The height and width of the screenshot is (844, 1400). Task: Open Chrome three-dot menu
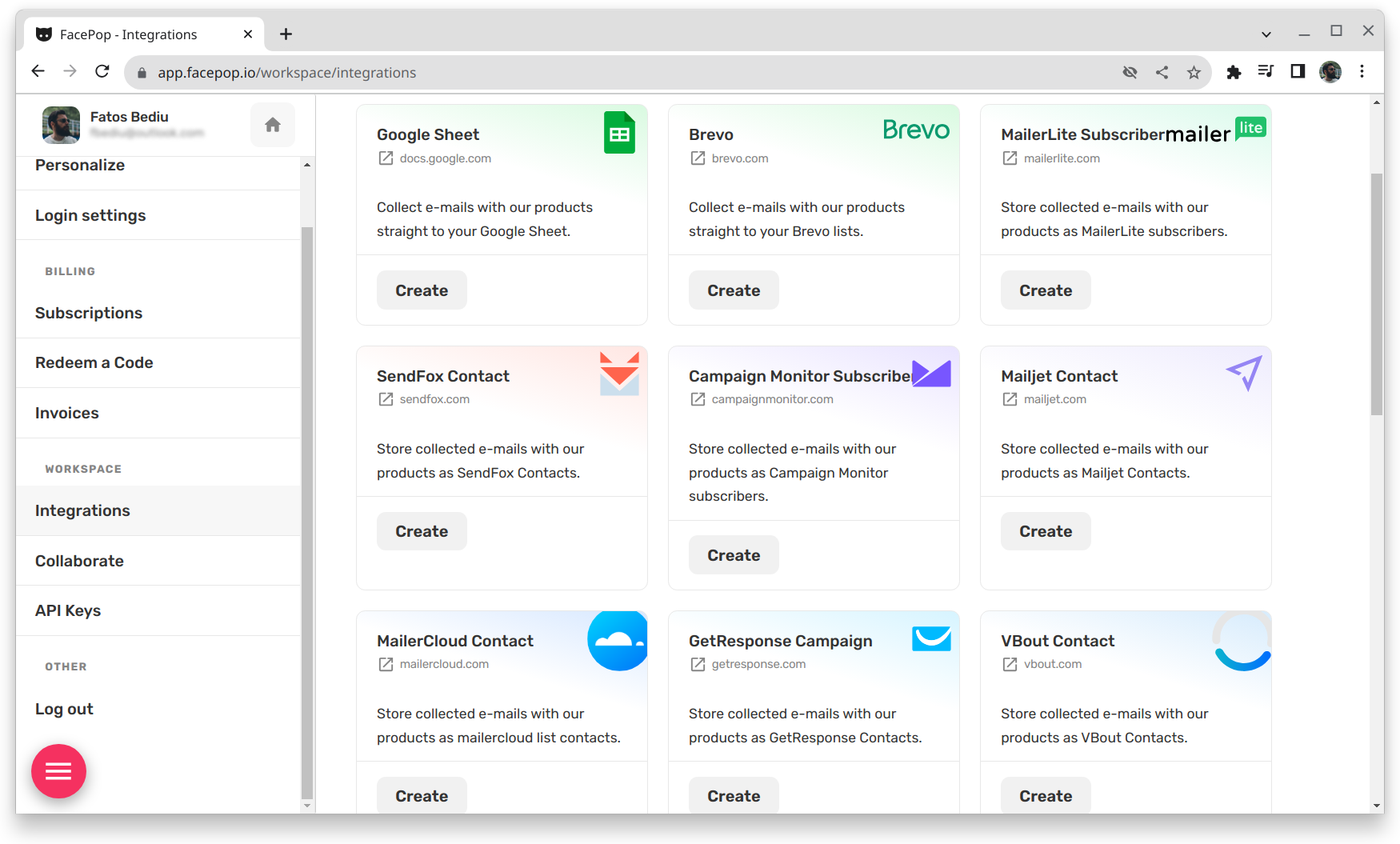pos(1362,71)
